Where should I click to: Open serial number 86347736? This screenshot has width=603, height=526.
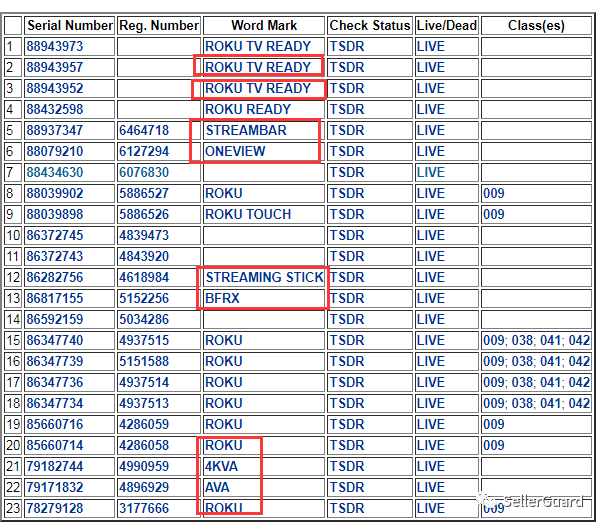pos(55,382)
